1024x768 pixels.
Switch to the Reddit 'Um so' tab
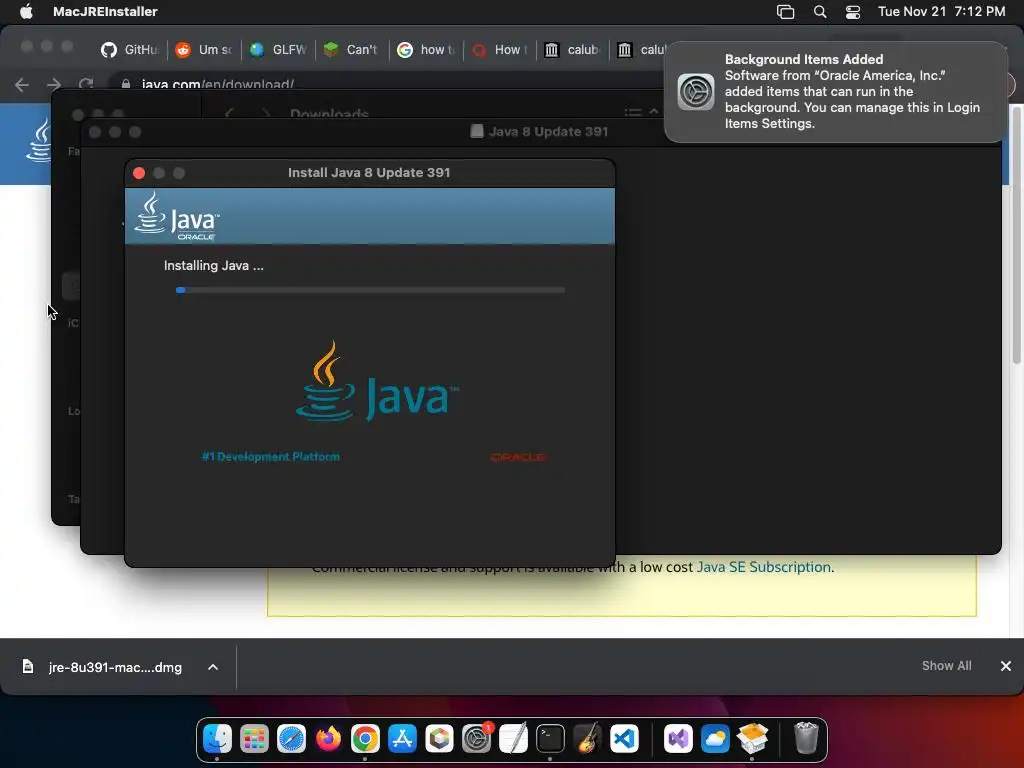(204, 50)
